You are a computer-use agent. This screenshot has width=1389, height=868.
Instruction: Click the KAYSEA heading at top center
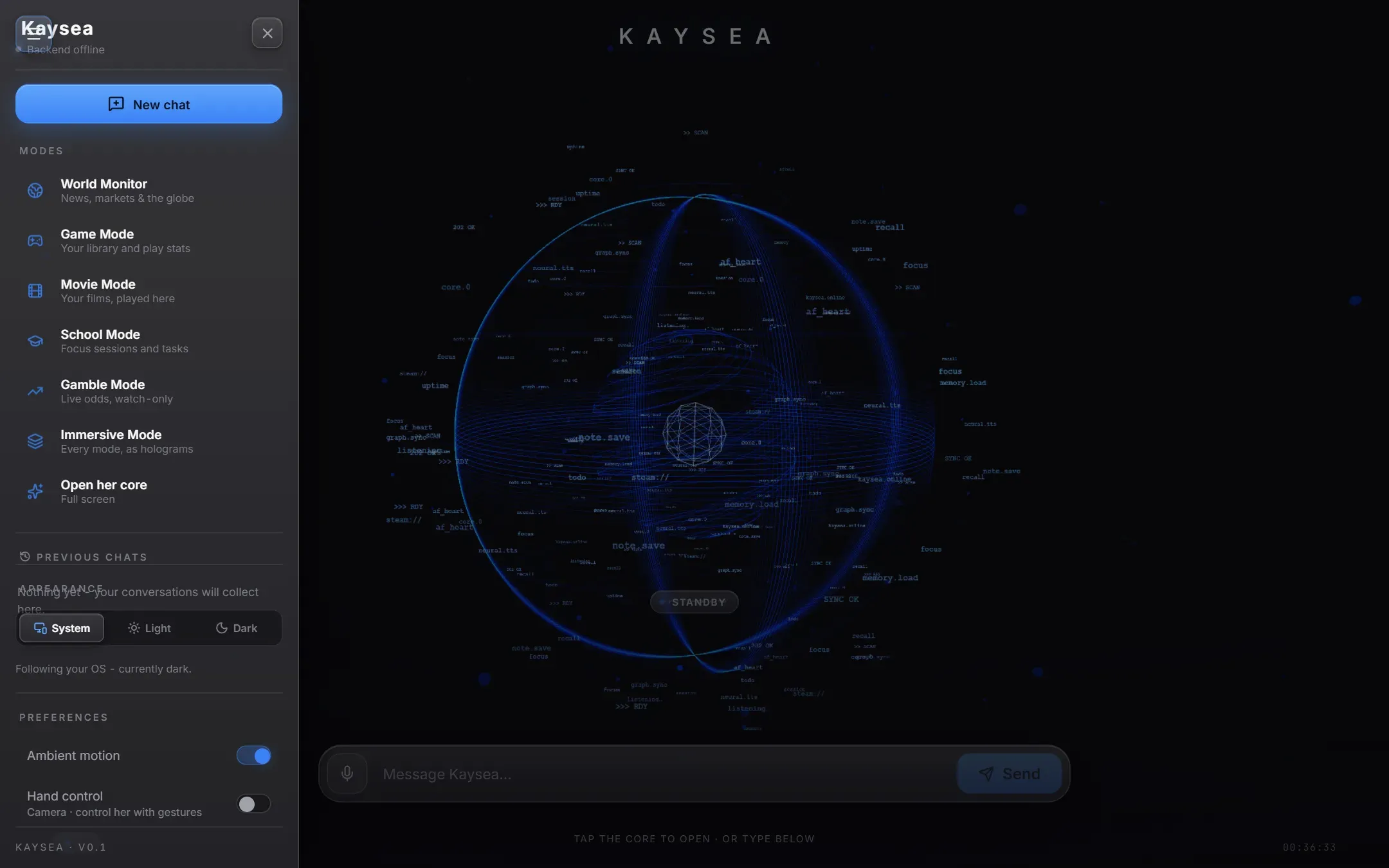(694, 36)
